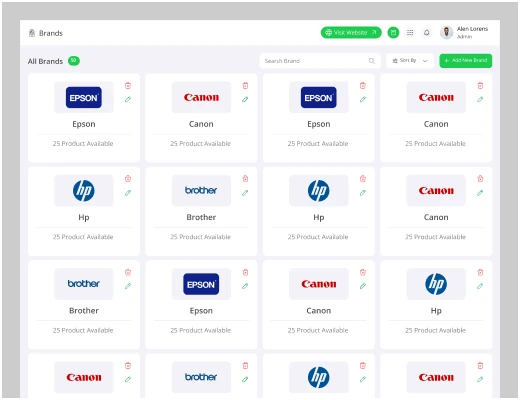Click the All Brands count badge

[x=74, y=61]
